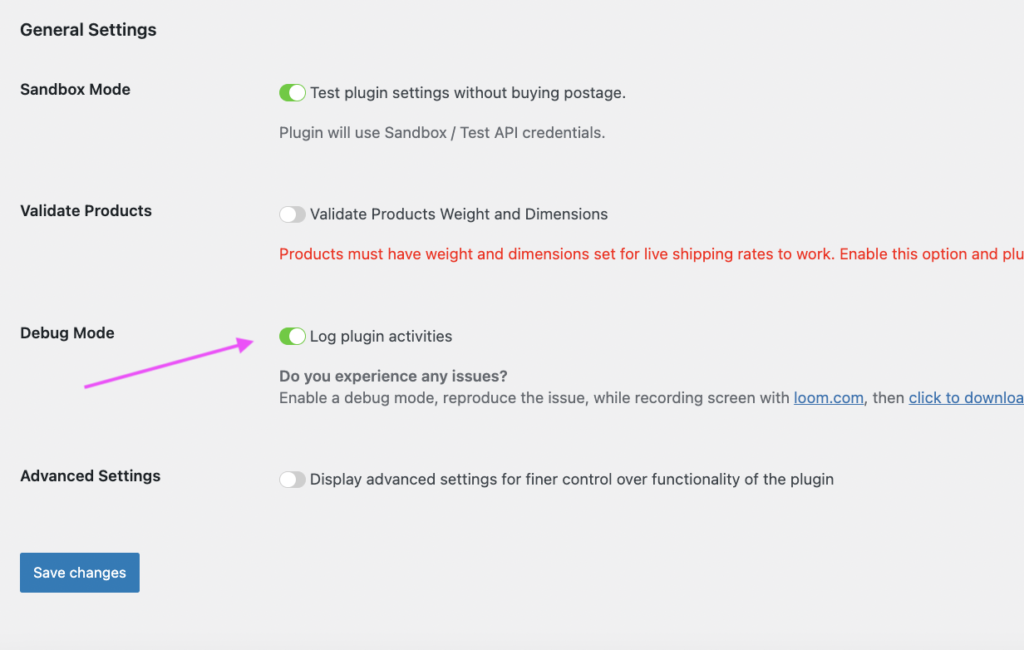Open the loom.com link
The height and width of the screenshot is (650, 1024).
(x=828, y=398)
